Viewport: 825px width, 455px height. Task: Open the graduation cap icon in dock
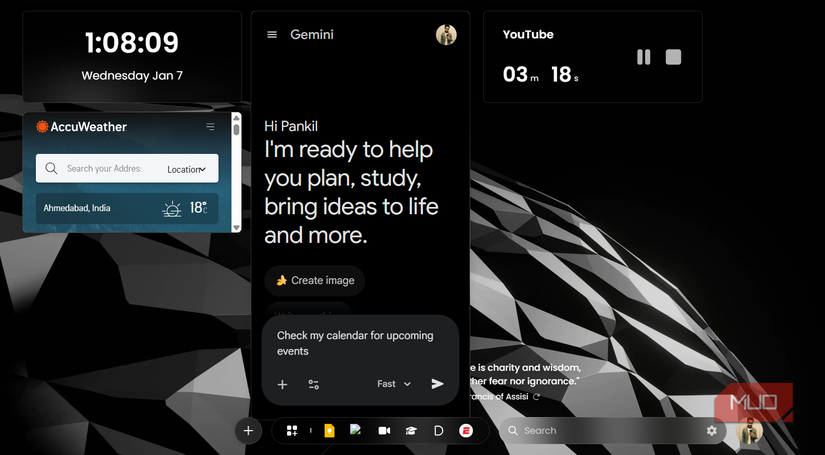411,431
